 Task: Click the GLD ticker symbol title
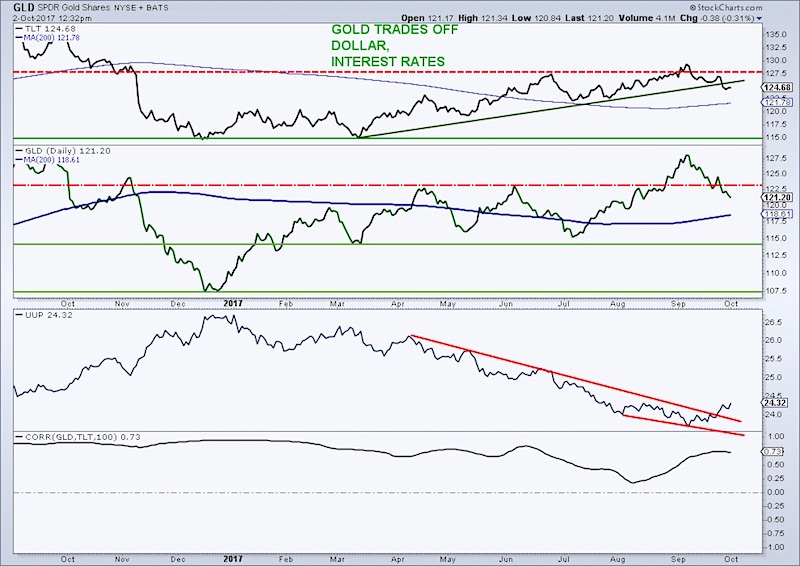click(x=24, y=8)
